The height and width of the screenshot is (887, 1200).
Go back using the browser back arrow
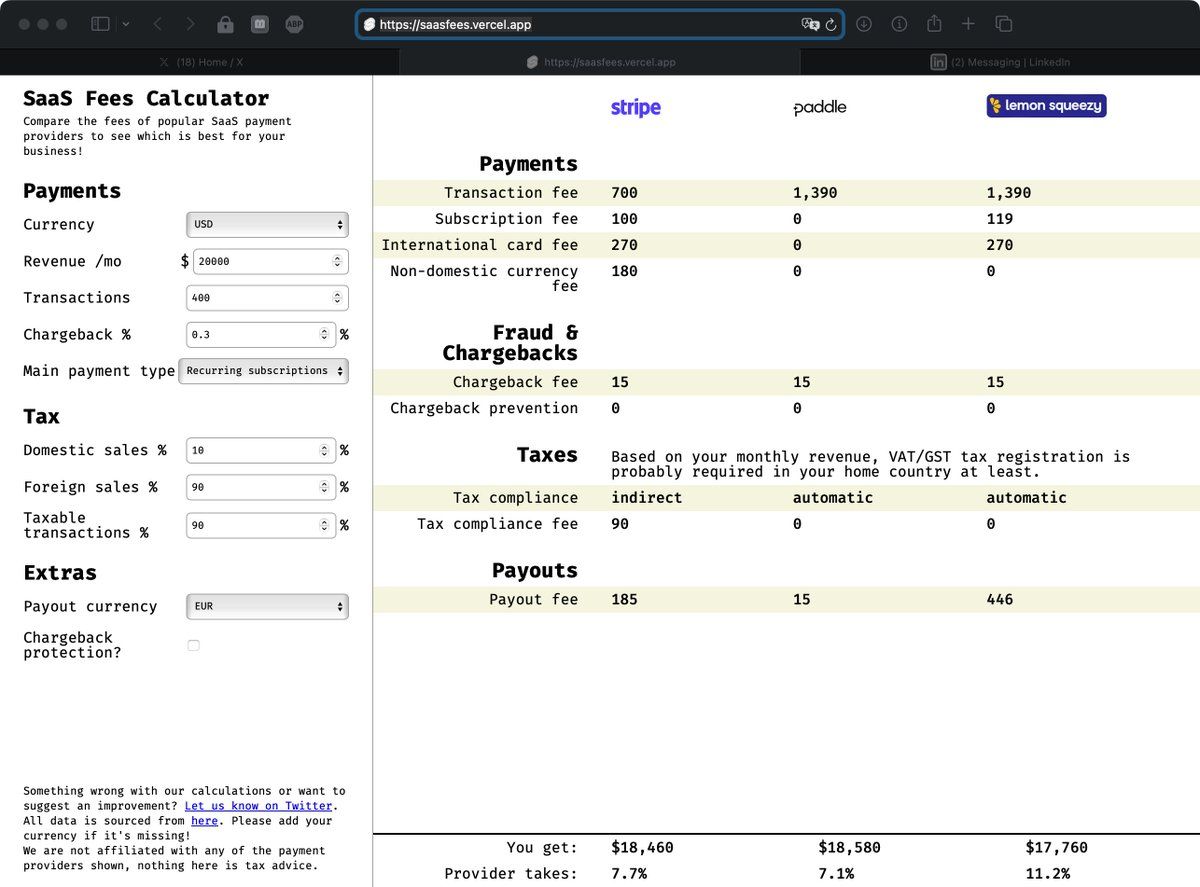click(x=158, y=24)
